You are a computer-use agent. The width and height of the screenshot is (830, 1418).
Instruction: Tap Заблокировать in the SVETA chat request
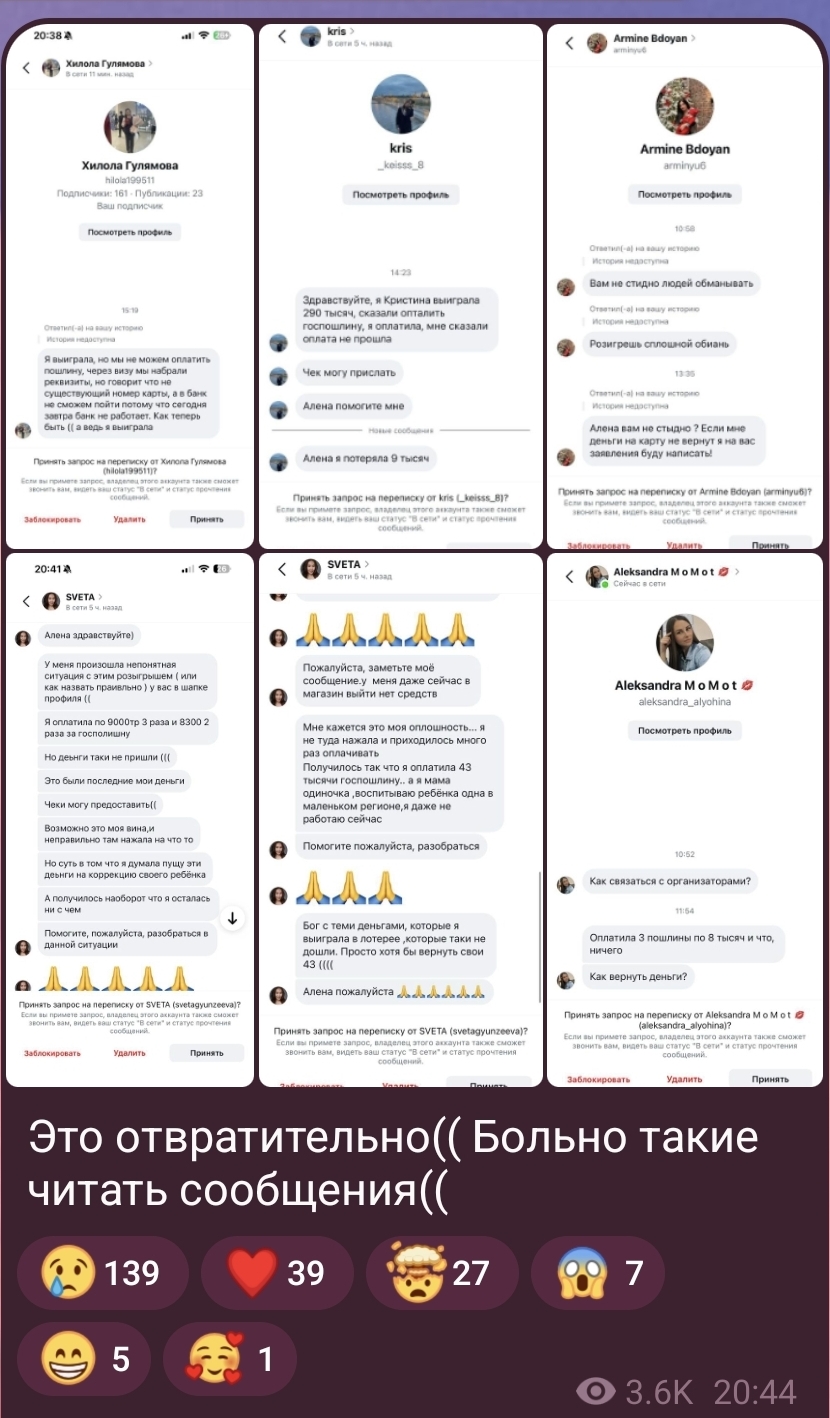[x=53, y=1053]
